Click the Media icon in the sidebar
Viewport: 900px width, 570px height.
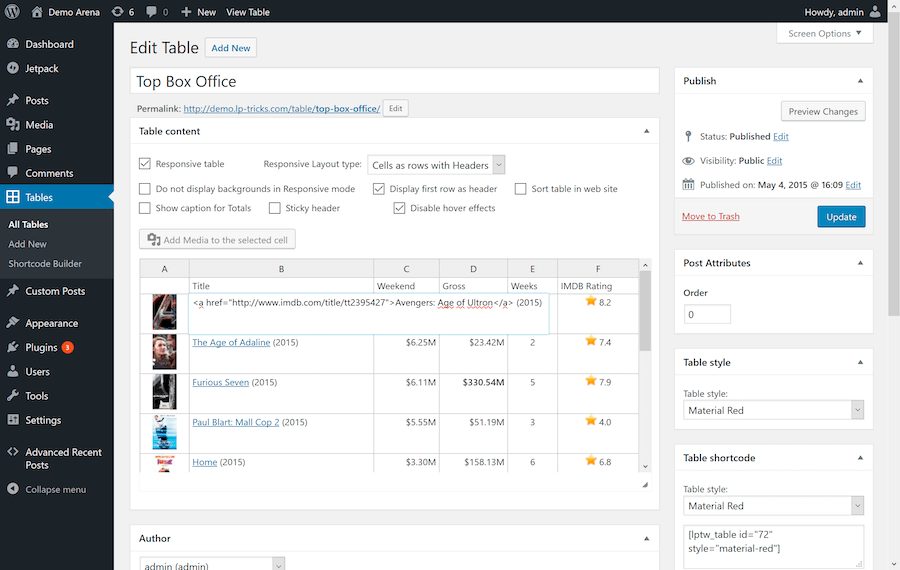13,124
